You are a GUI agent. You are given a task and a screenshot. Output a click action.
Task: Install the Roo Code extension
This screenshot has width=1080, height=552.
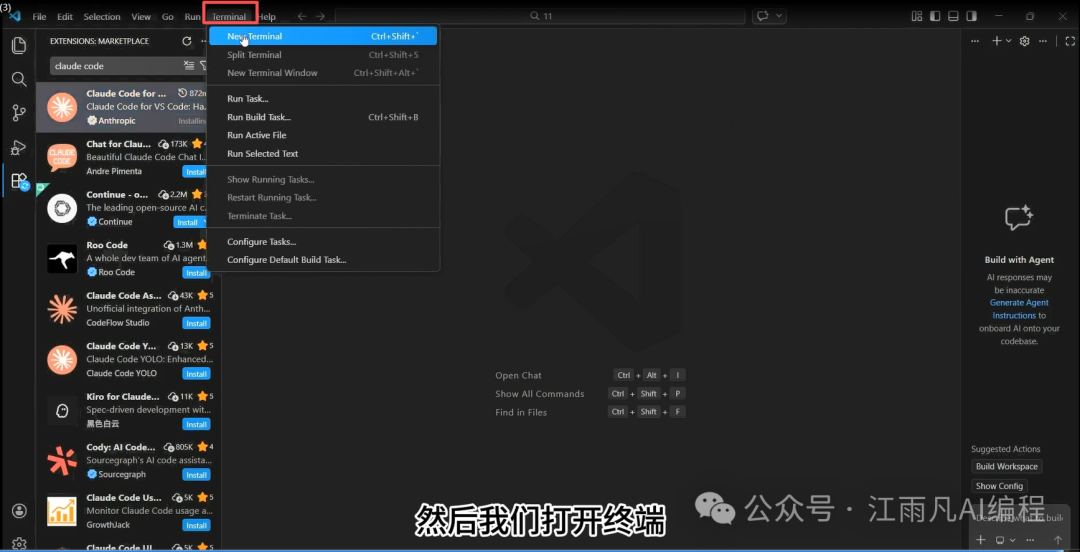click(196, 273)
